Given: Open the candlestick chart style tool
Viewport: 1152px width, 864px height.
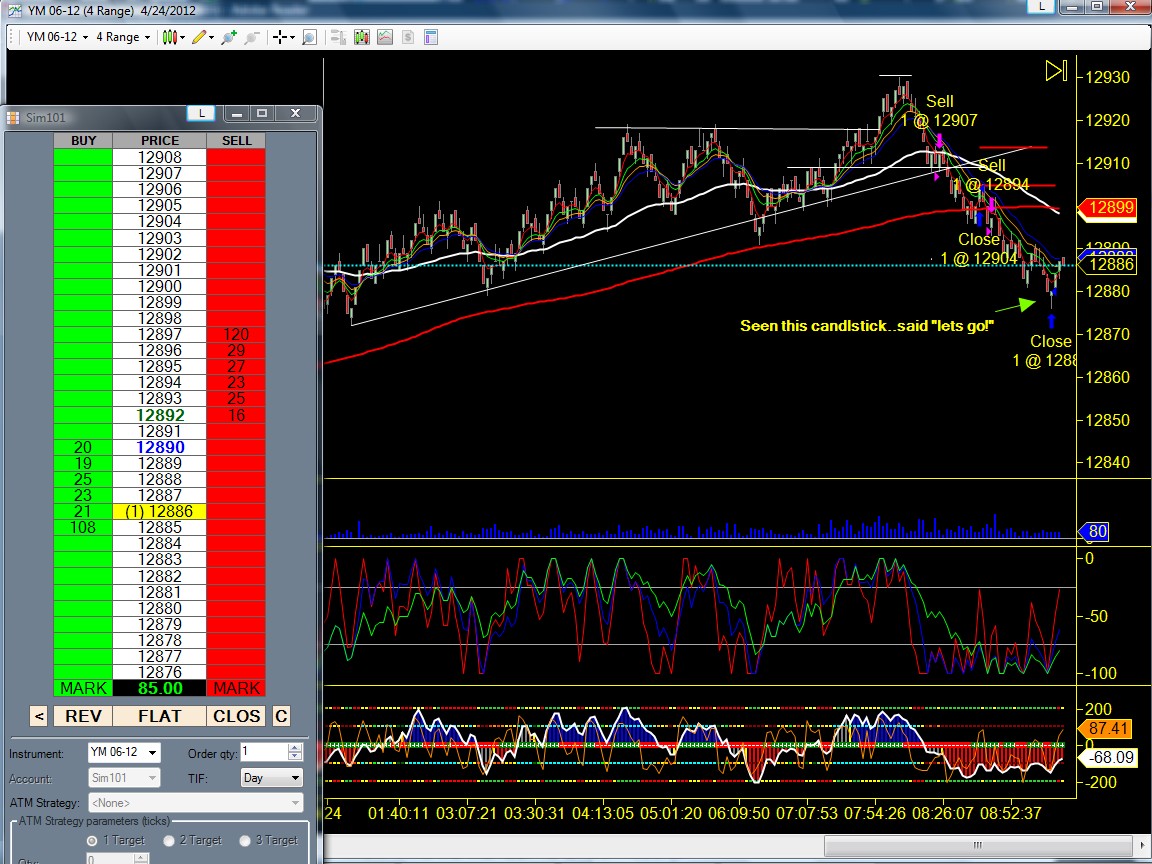Looking at the screenshot, I should point(169,37).
